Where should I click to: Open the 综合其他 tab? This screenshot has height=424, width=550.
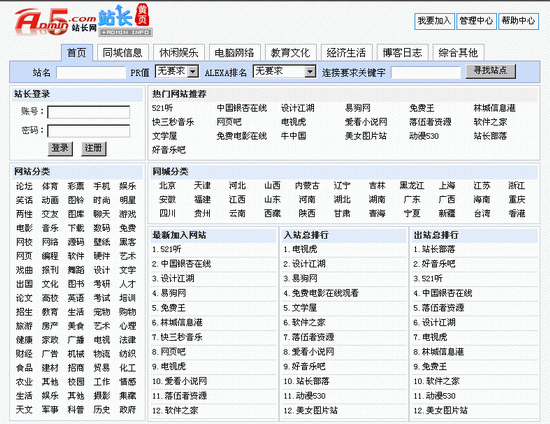click(x=458, y=53)
